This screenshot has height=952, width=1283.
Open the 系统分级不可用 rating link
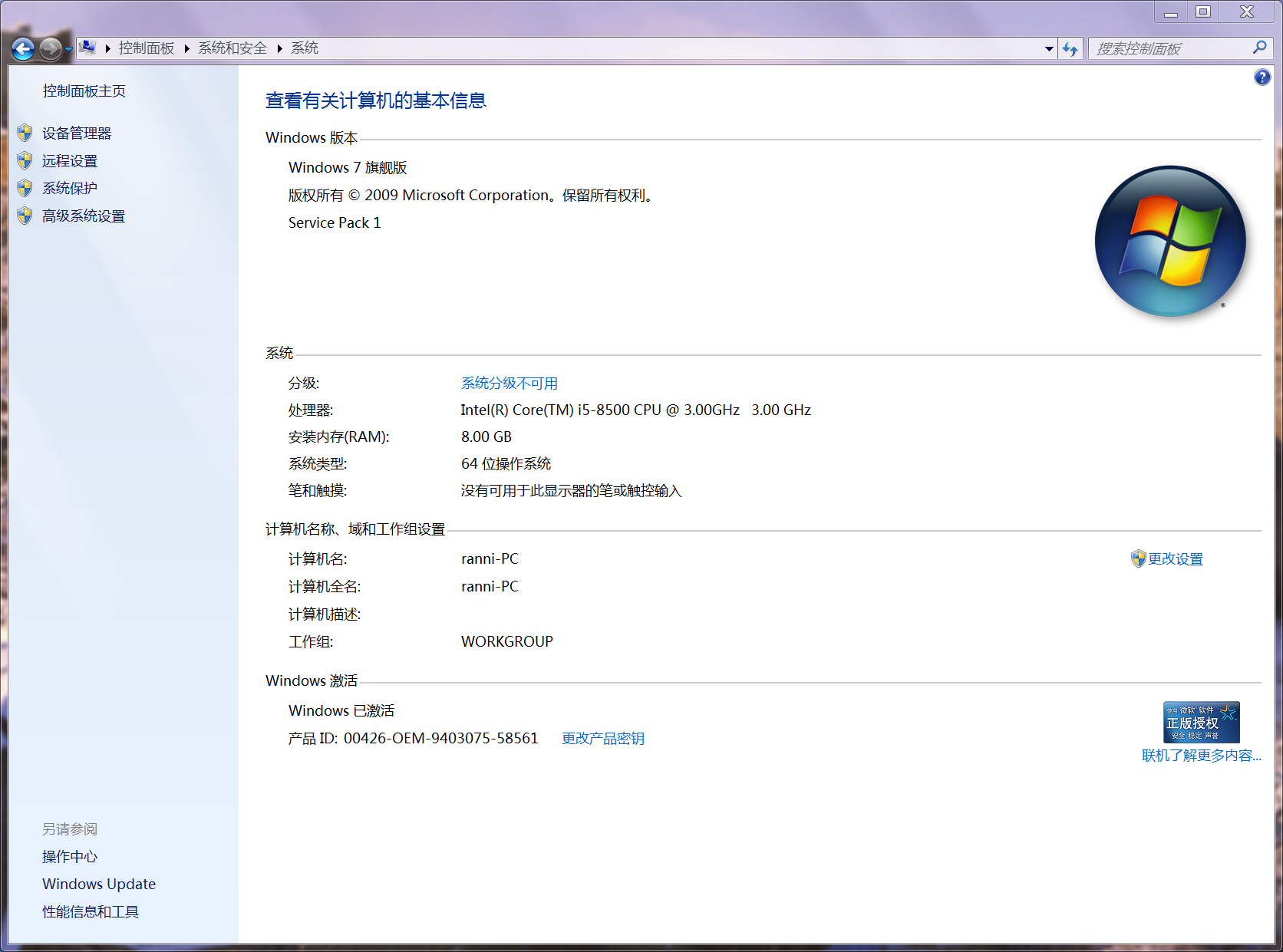click(x=509, y=384)
